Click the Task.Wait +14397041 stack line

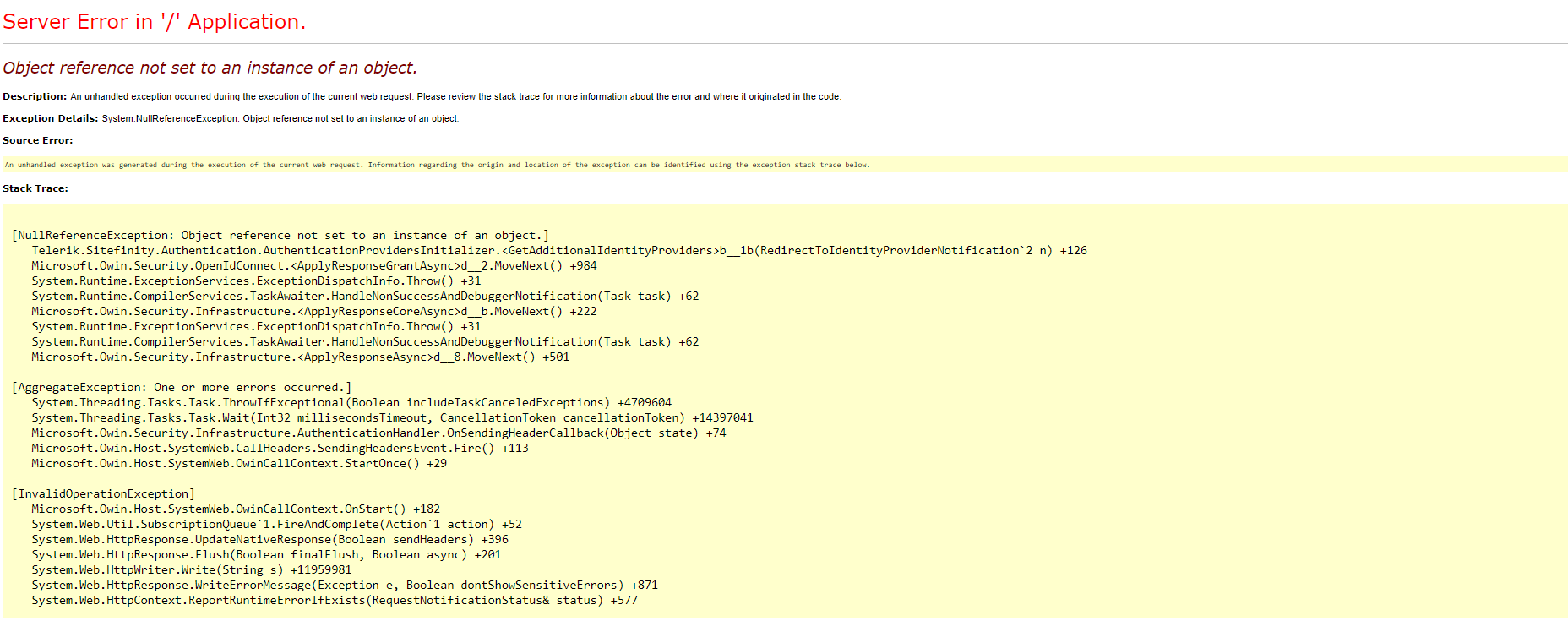(x=393, y=418)
